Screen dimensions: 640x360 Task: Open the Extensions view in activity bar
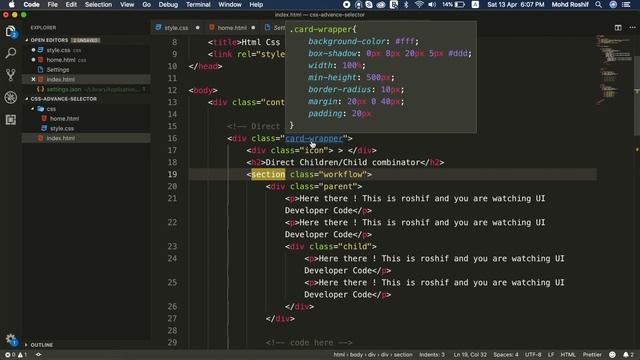(x=11, y=119)
